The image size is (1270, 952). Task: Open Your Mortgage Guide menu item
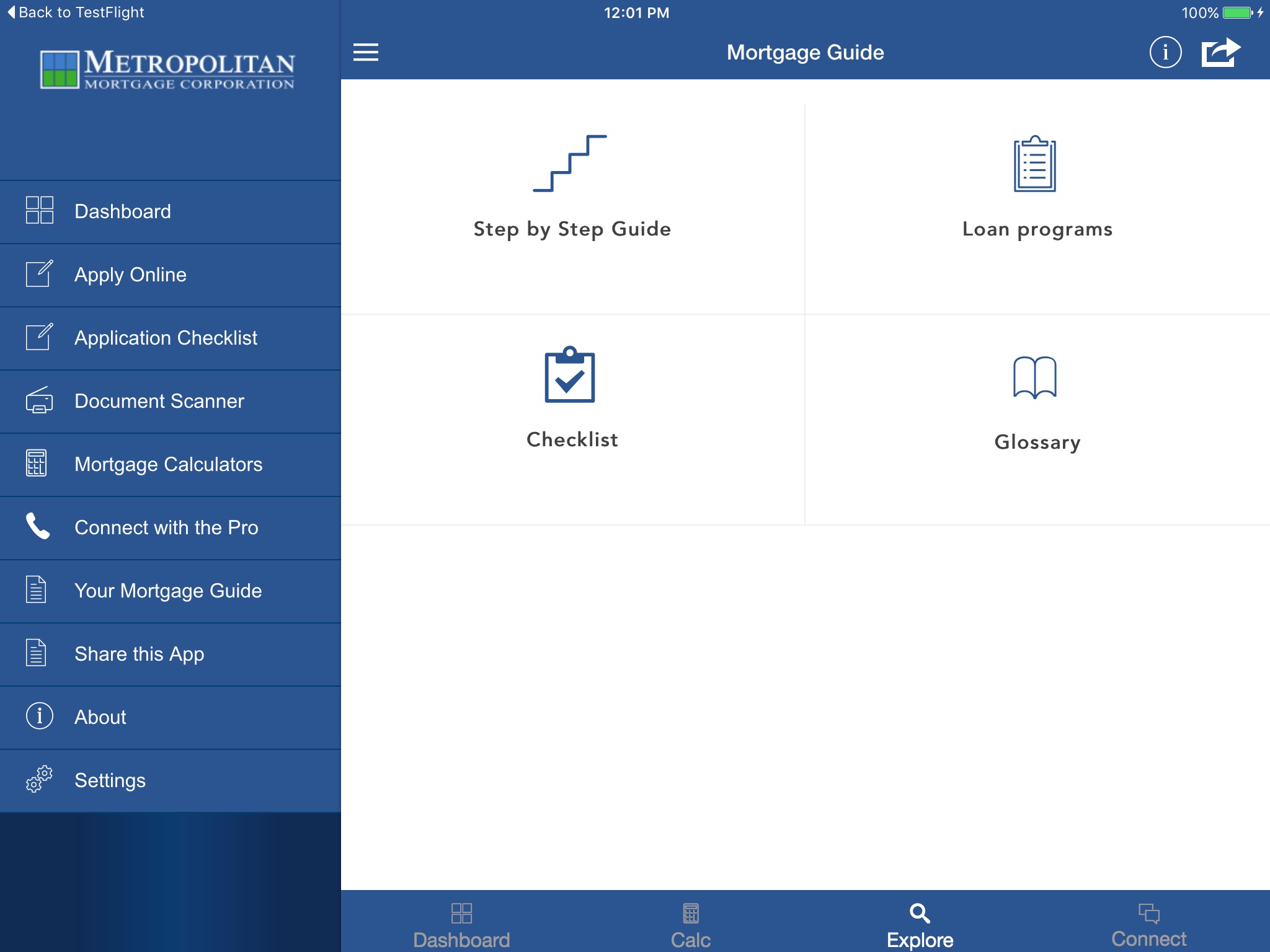pyautogui.click(x=168, y=591)
